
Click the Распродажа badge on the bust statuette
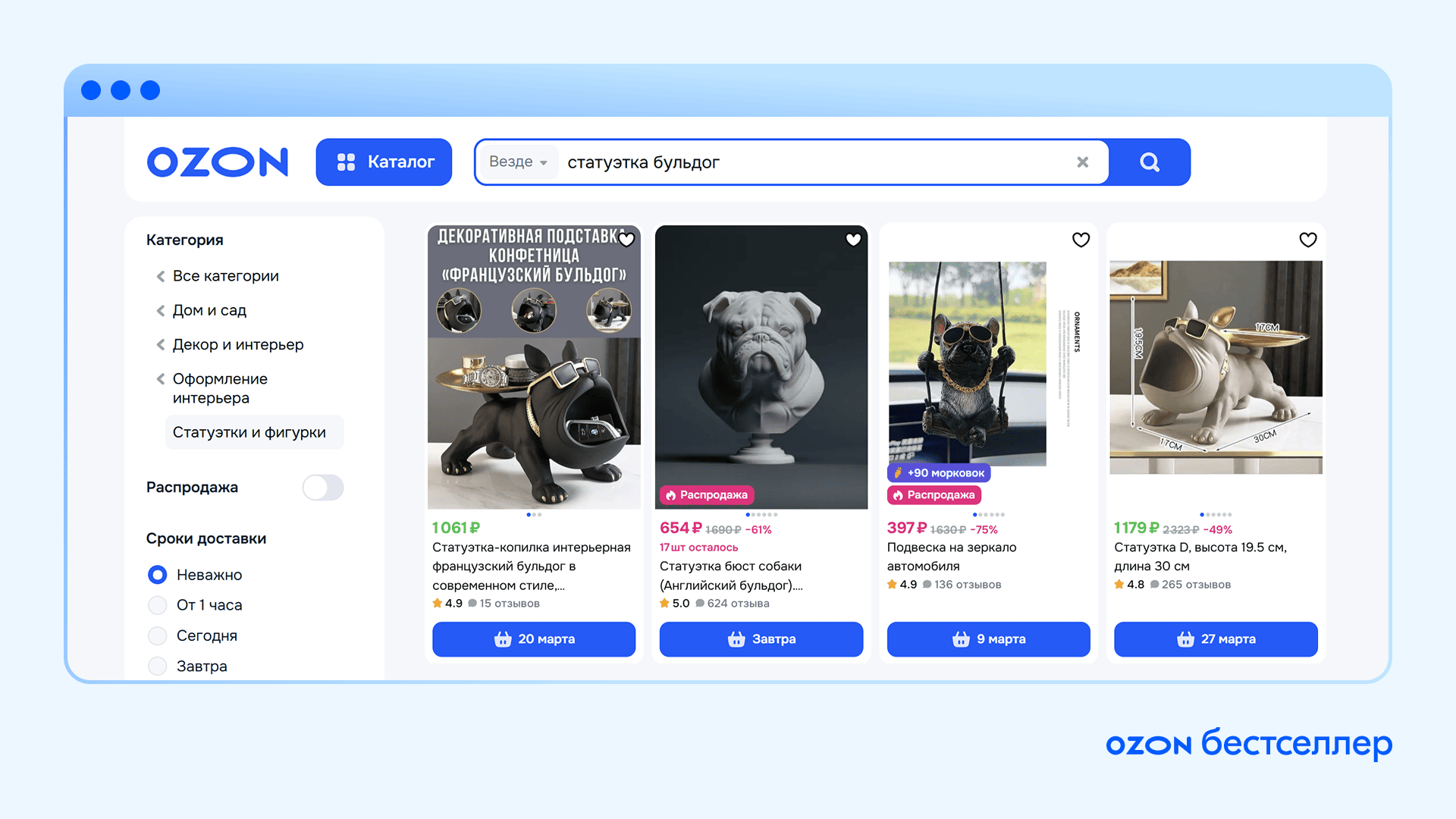[707, 495]
